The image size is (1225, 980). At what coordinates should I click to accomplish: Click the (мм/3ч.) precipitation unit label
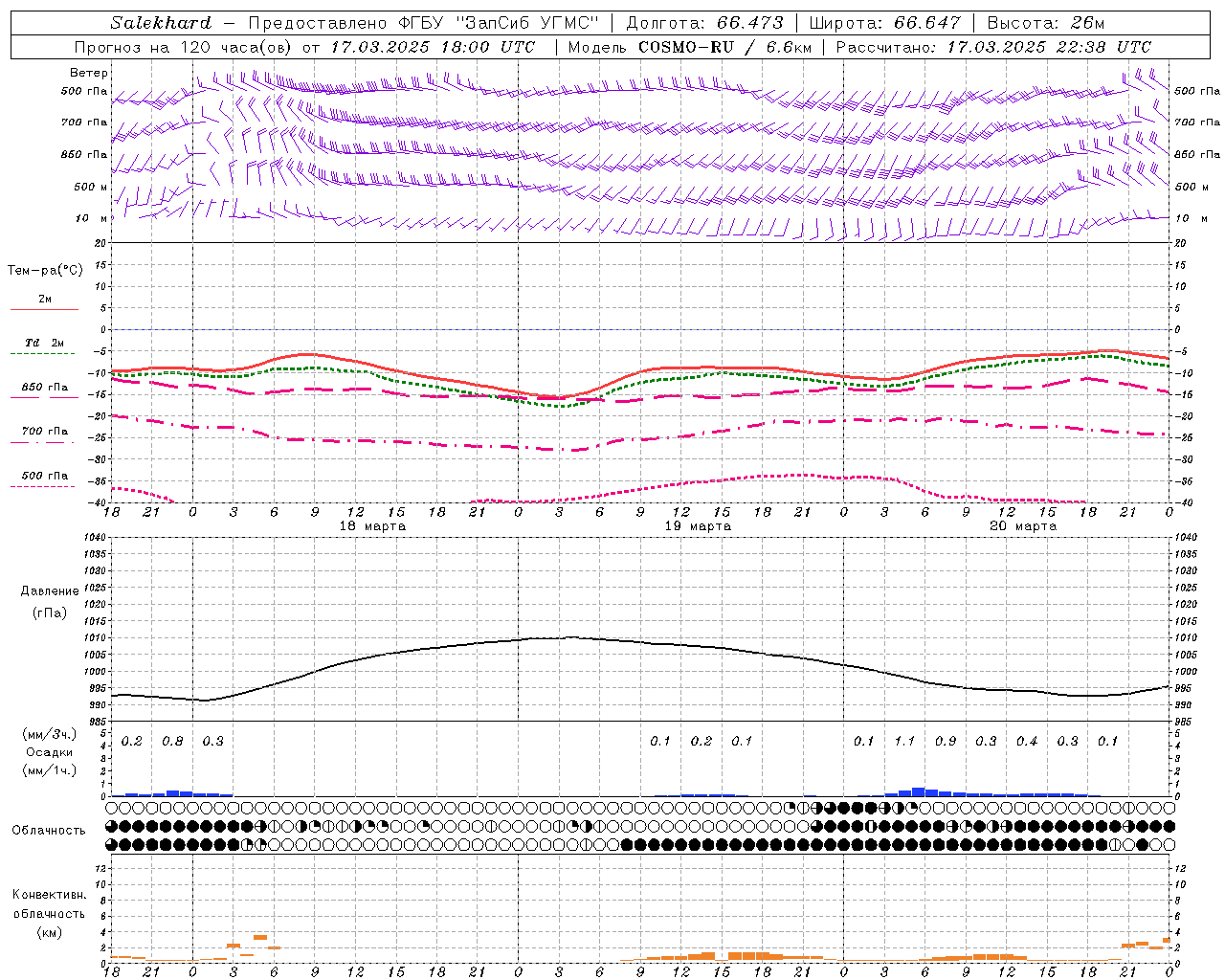(49, 735)
